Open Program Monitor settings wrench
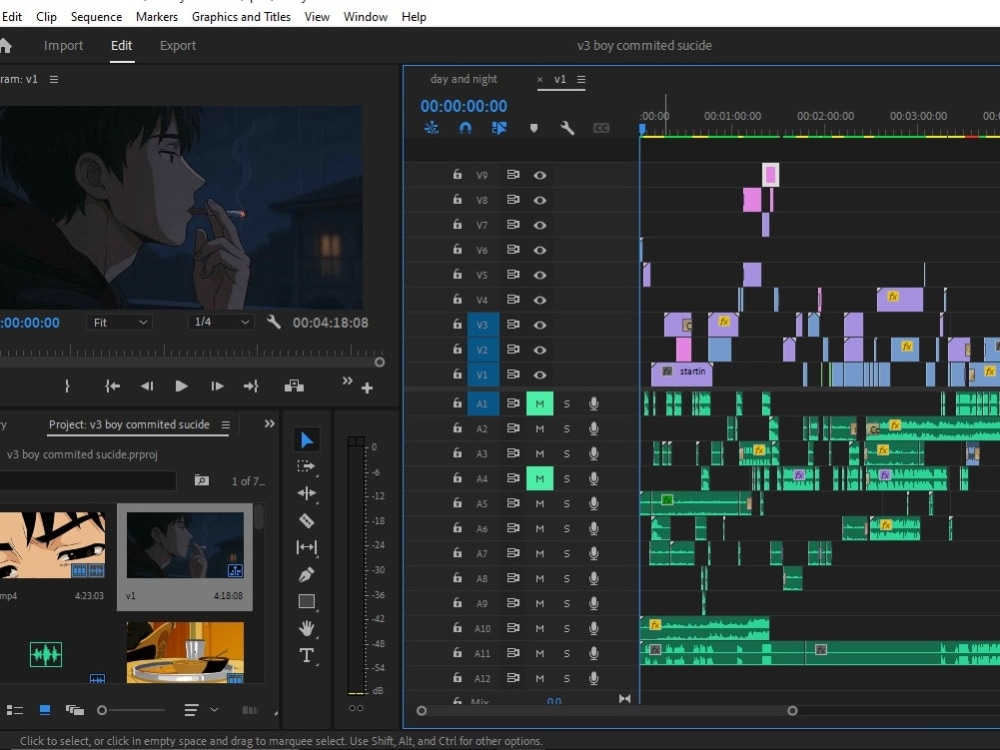The image size is (1000, 750). 274,322
